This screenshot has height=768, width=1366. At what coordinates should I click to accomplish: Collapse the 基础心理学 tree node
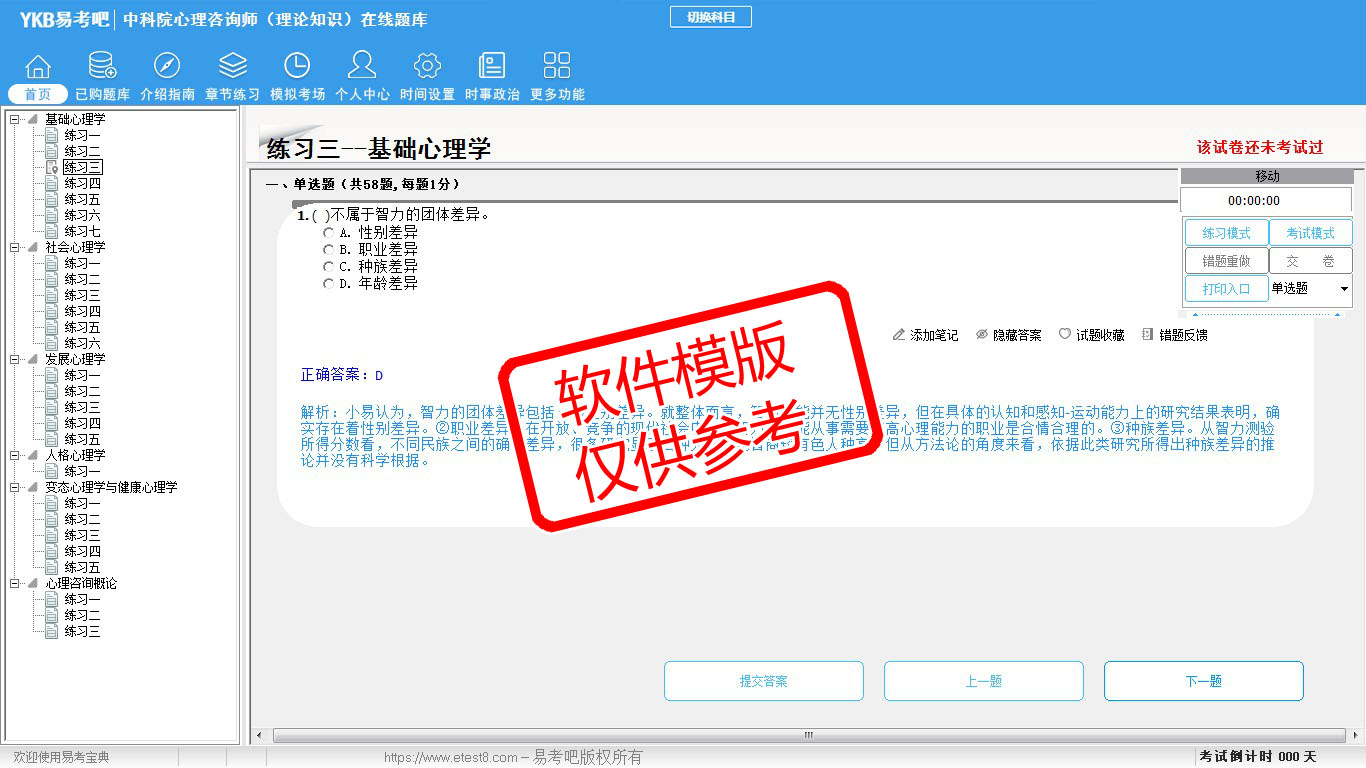tap(15, 120)
